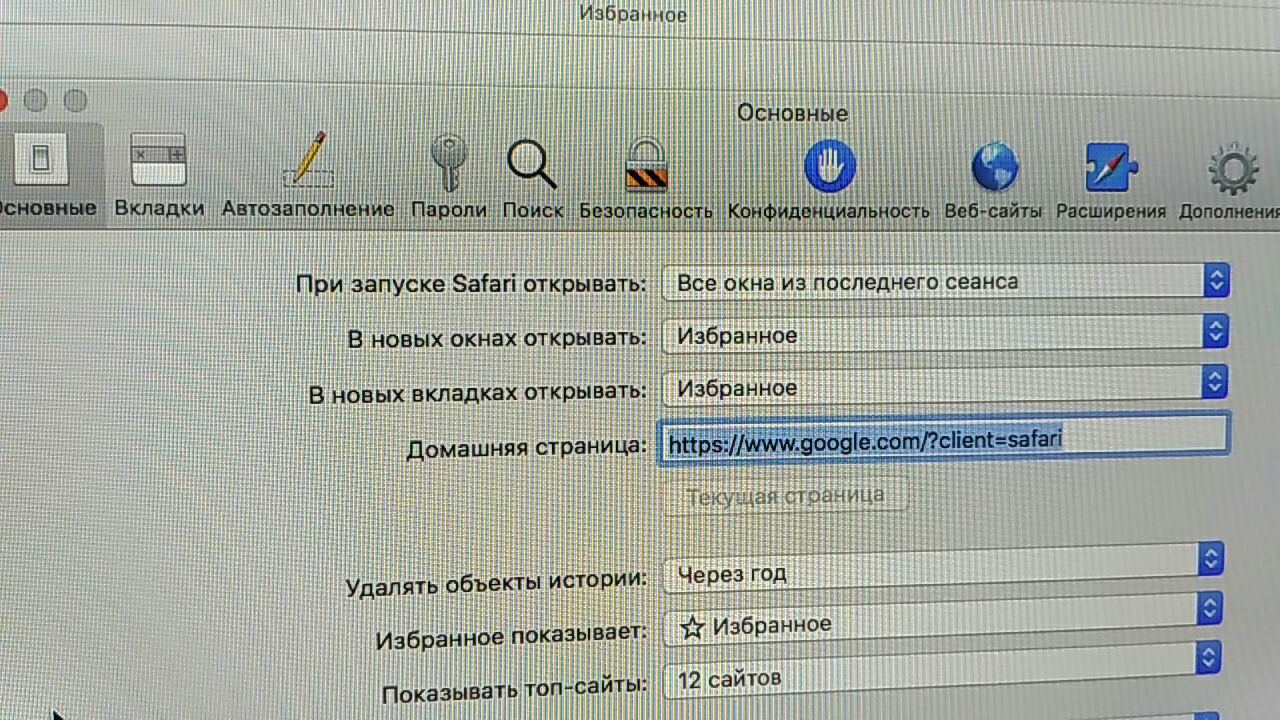Click the 'Удалять объекты истории:' label

coord(496,582)
